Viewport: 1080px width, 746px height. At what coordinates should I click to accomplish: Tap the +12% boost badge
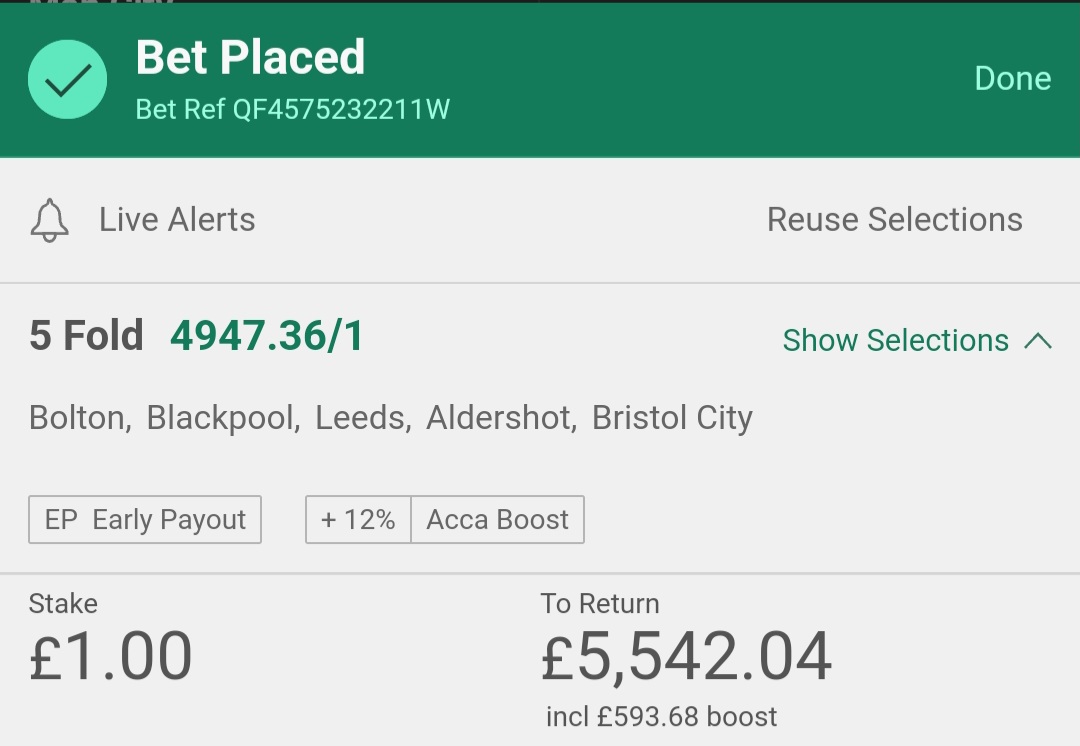(x=358, y=519)
